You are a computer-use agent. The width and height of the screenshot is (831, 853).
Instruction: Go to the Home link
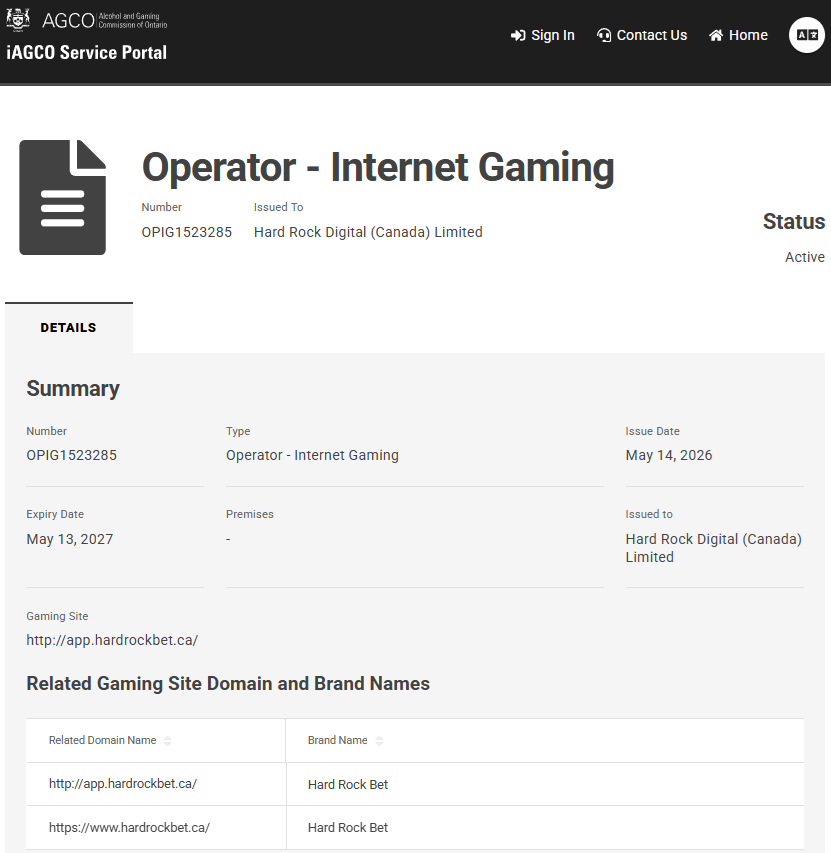pyautogui.click(x=738, y=35)
